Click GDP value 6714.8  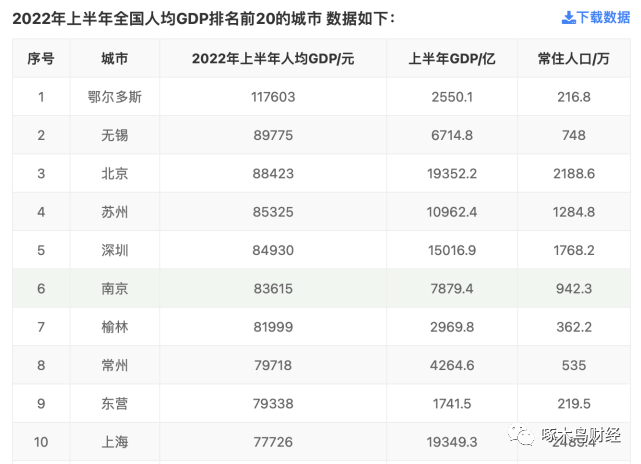click(452, 135)
